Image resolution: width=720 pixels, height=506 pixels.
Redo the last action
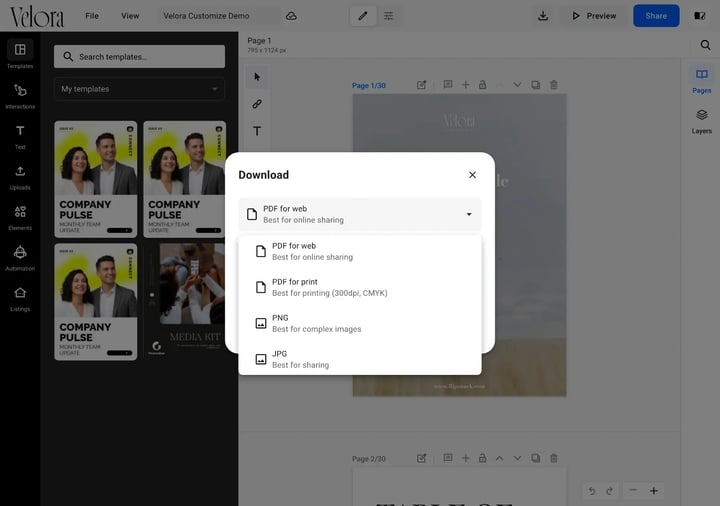[x=609, y=491]
